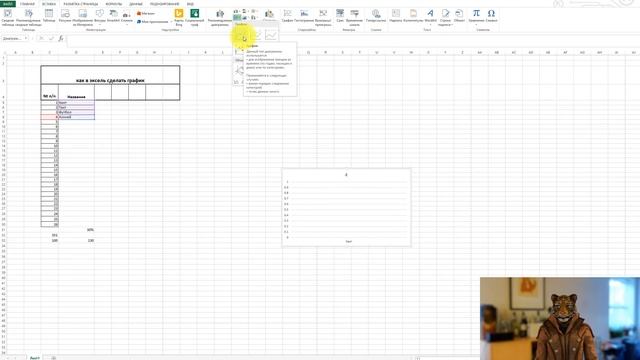Choose the line chart thumbnail with the border in the gallery
The width and height of the screenshot is (640, 360).
point(271,36)
